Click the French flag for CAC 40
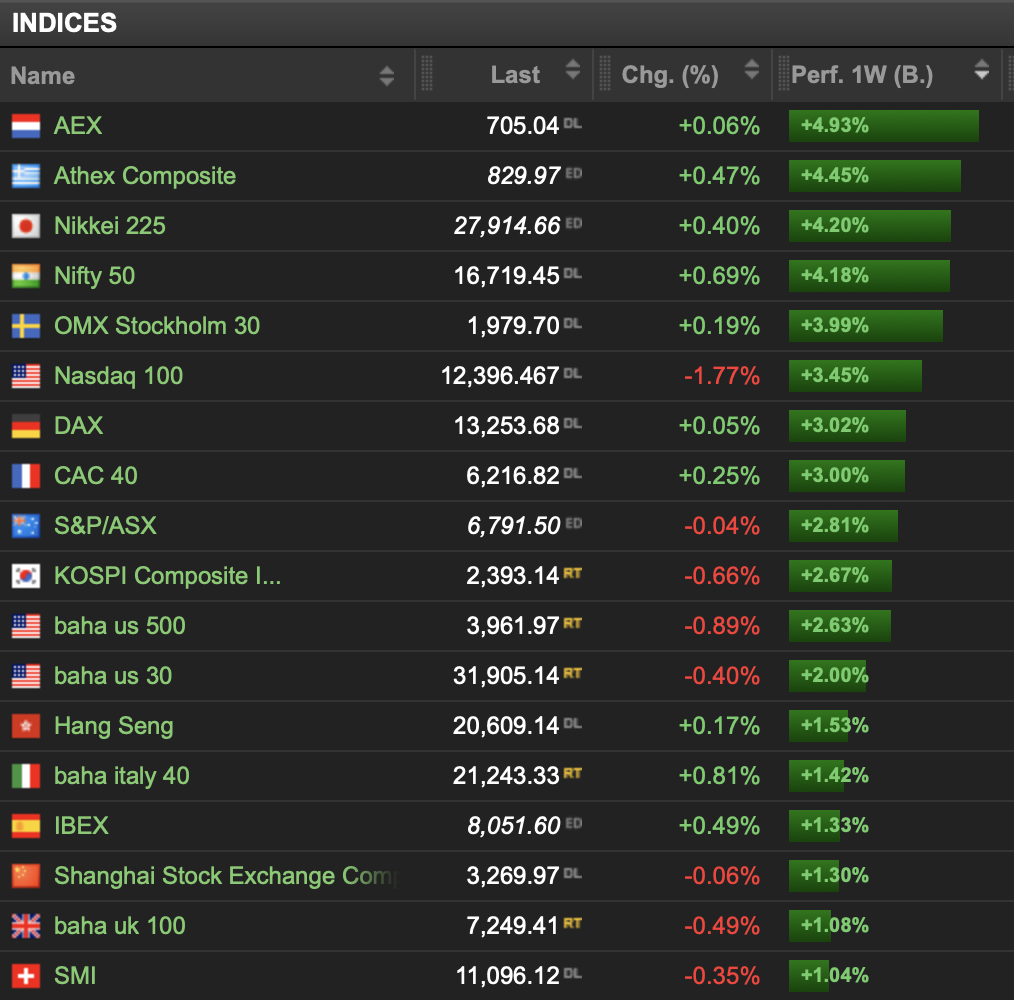 26,476
